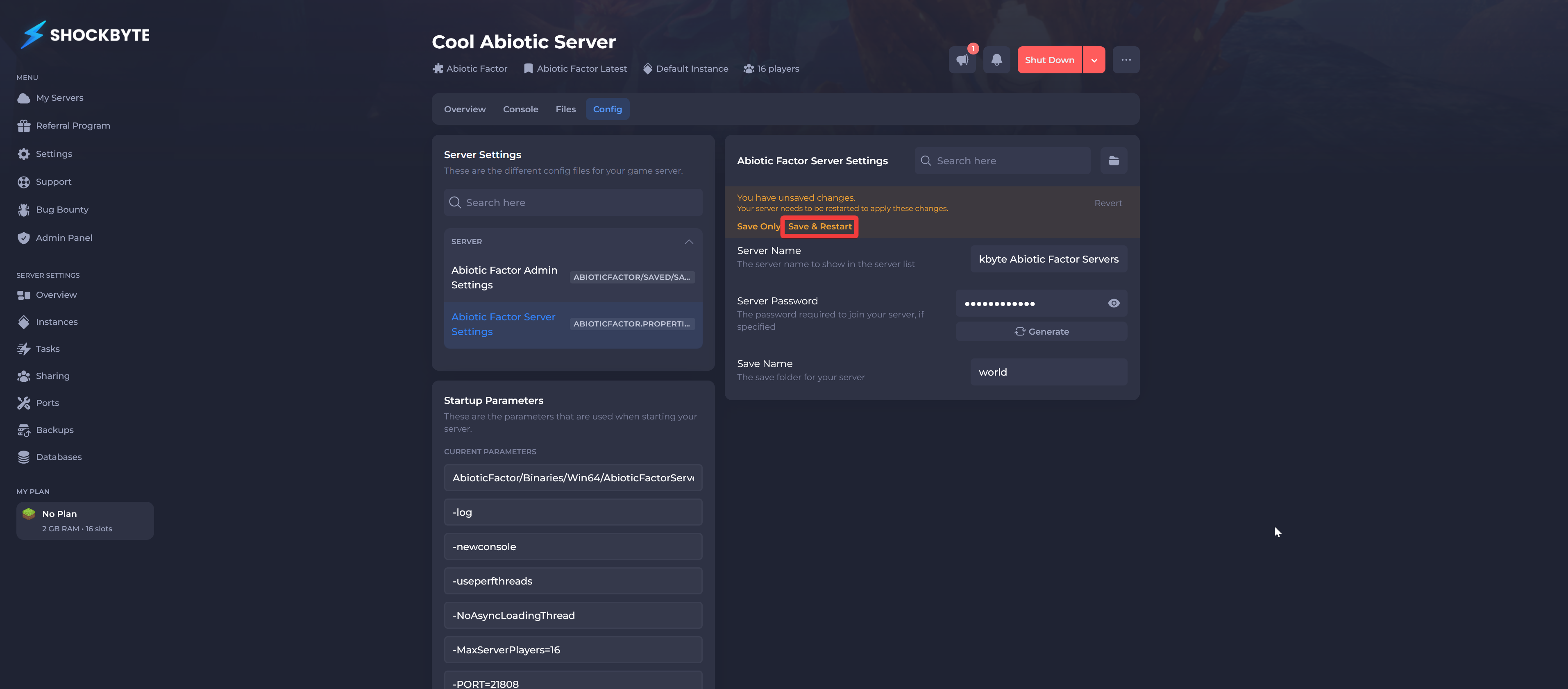Click the 16 players label
The width and height of the screenshot is (1568, 689).
[x=771, y=69]
